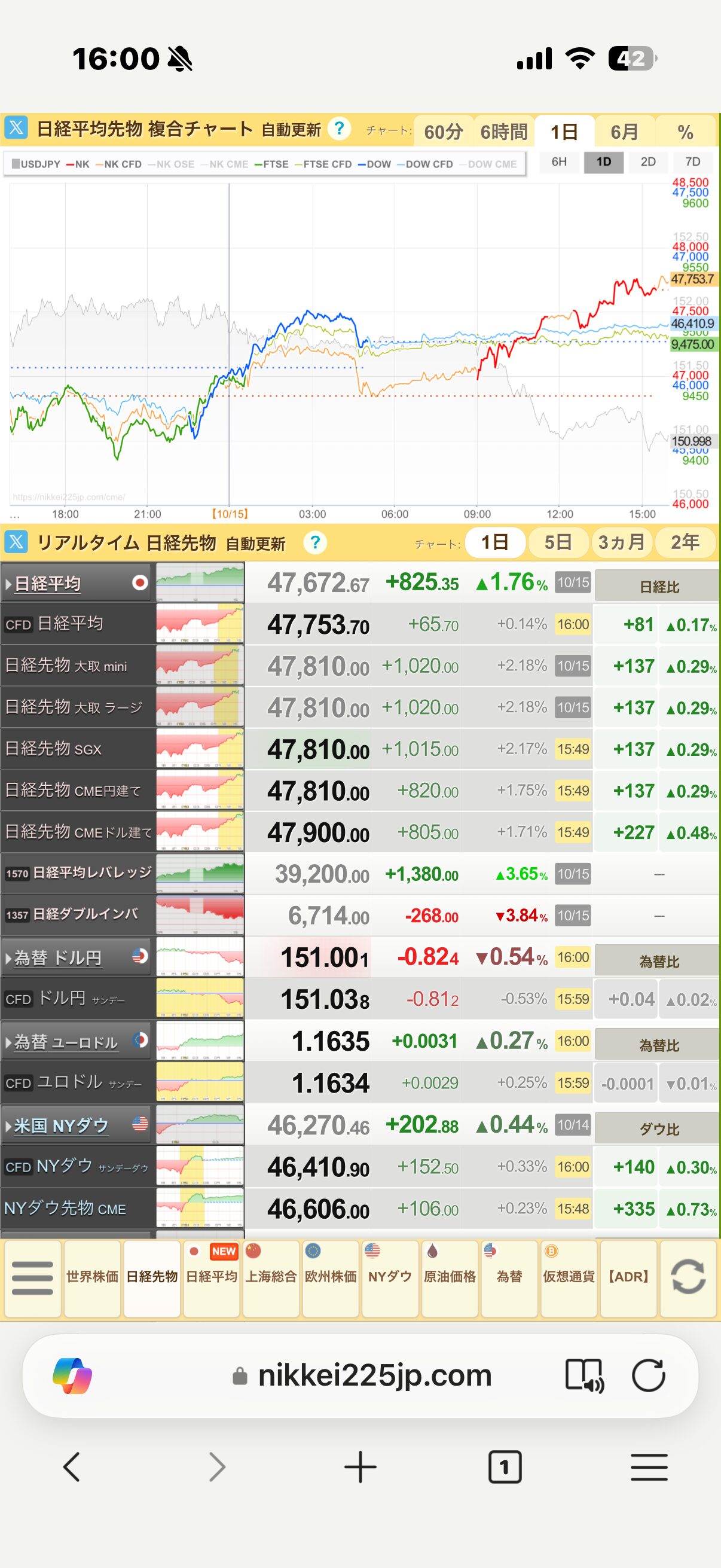Toggle the FTSE CFD line in the legend
Screen dimensions: 721x1568
coord(323,164)
